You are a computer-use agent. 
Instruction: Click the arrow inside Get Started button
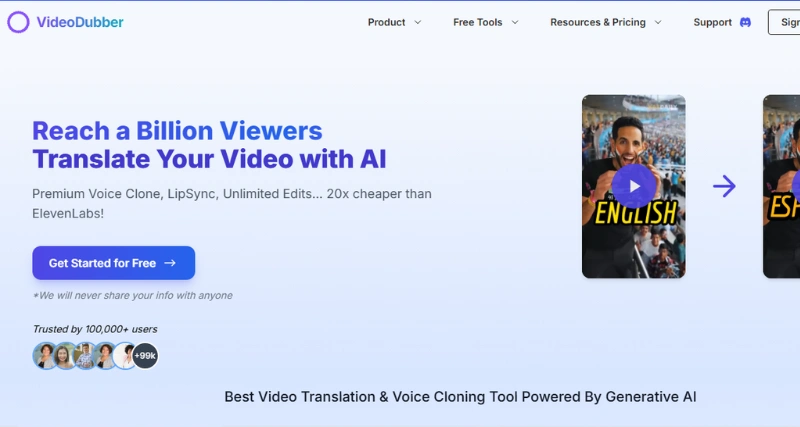(170, 263)
